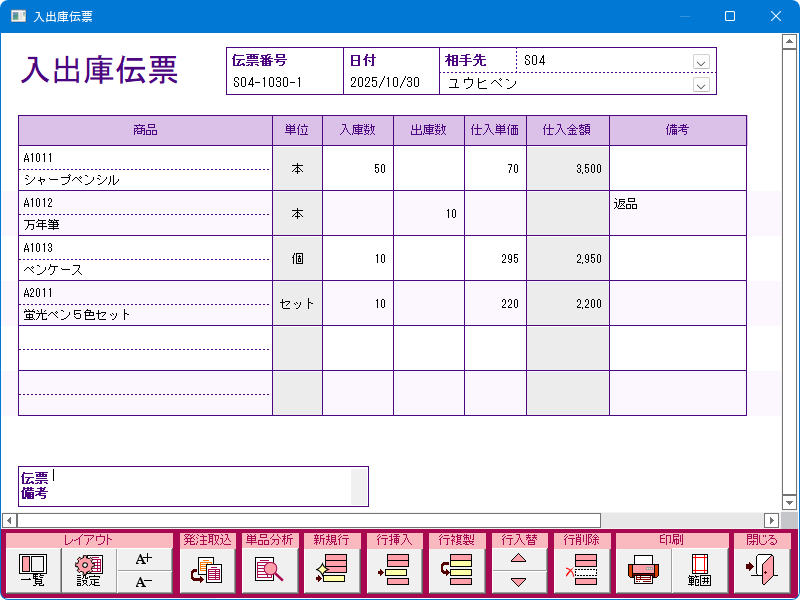Open the ユウヒペン partner name dropdown

tap(701, 85)
